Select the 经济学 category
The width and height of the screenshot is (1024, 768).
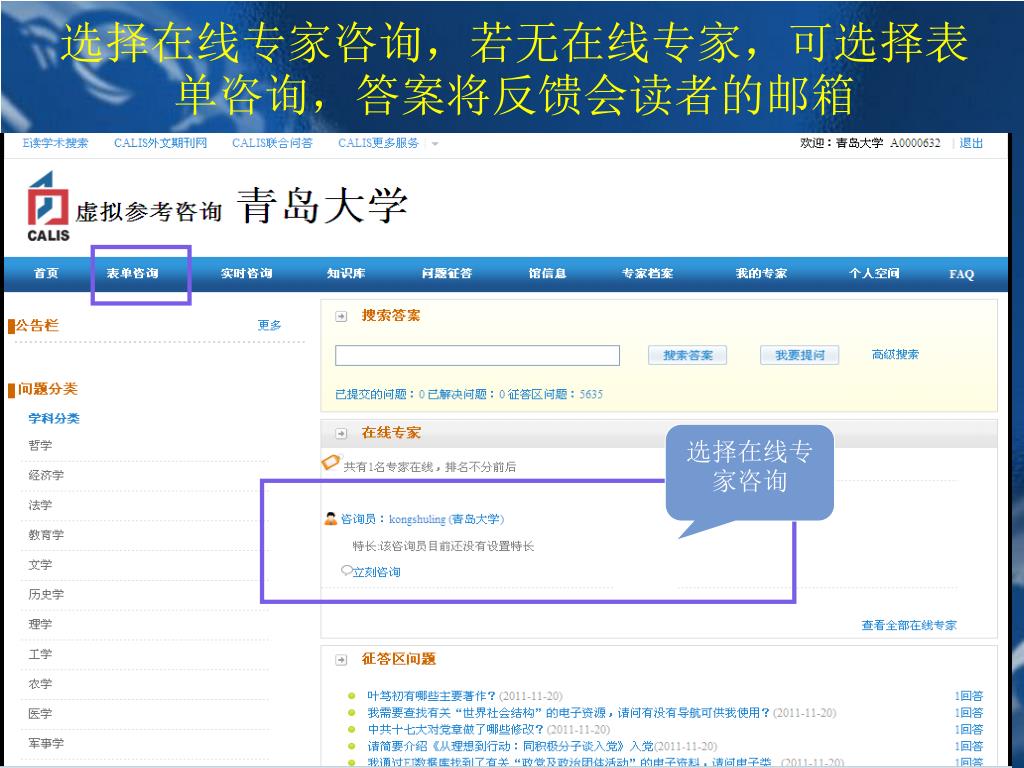pos(46,475)
